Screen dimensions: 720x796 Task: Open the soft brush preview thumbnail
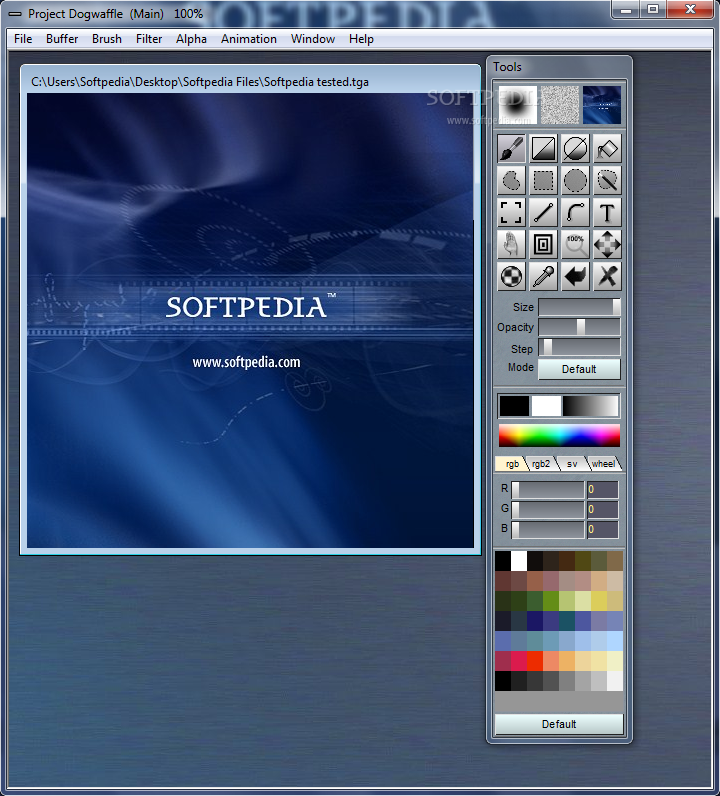[x=517, y=105]
